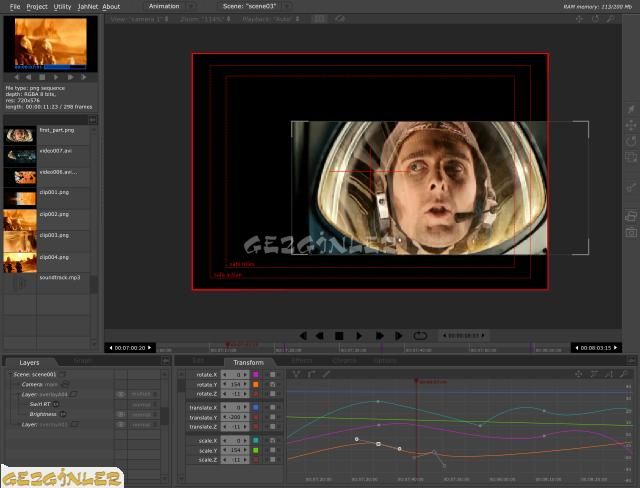Play the clip in the preview thumbnail panel
640x488 pixels.
click(x=56, y=77)
